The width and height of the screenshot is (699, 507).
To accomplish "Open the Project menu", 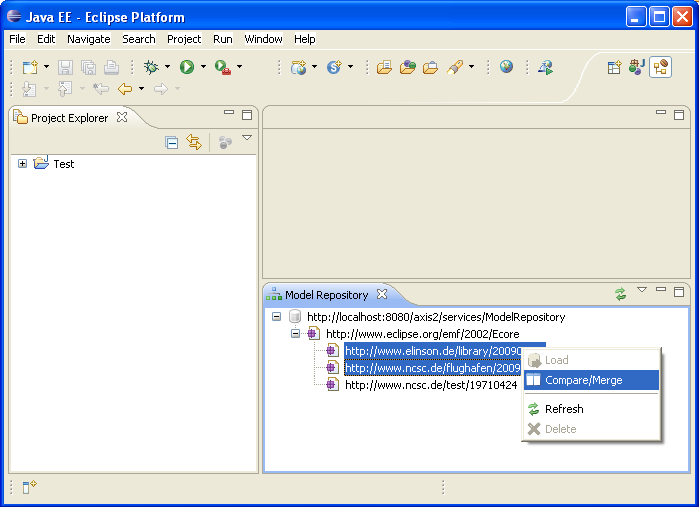I will (x=184, y=39).
